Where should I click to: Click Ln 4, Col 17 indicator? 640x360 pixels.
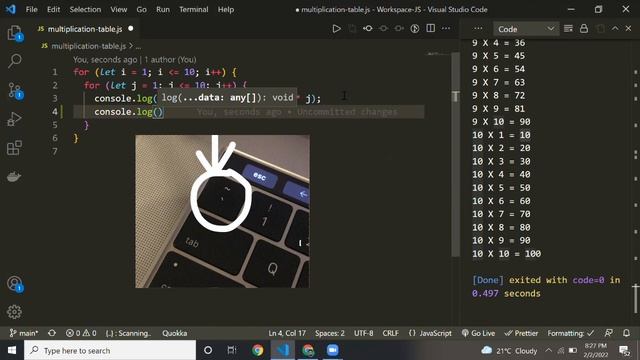click(287, 333)
